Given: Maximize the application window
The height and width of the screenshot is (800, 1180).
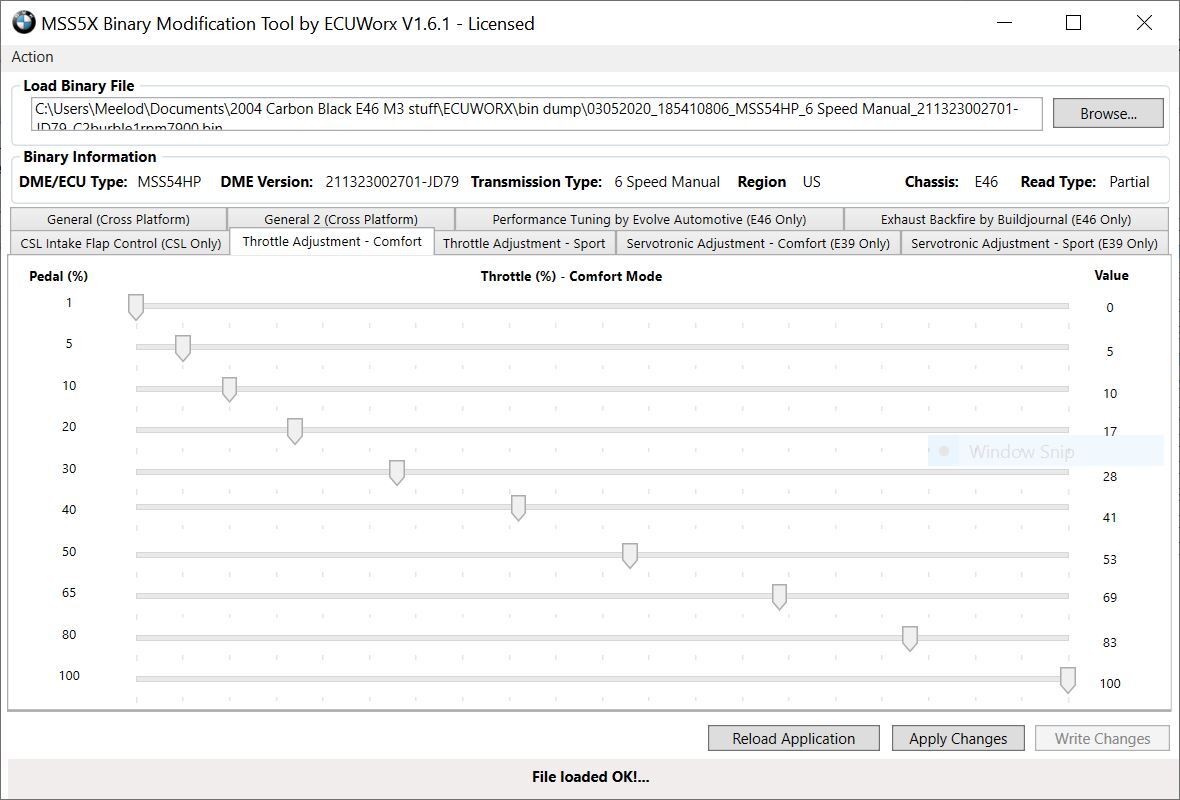Looking at the screenshot, I should click(1073, 23).
